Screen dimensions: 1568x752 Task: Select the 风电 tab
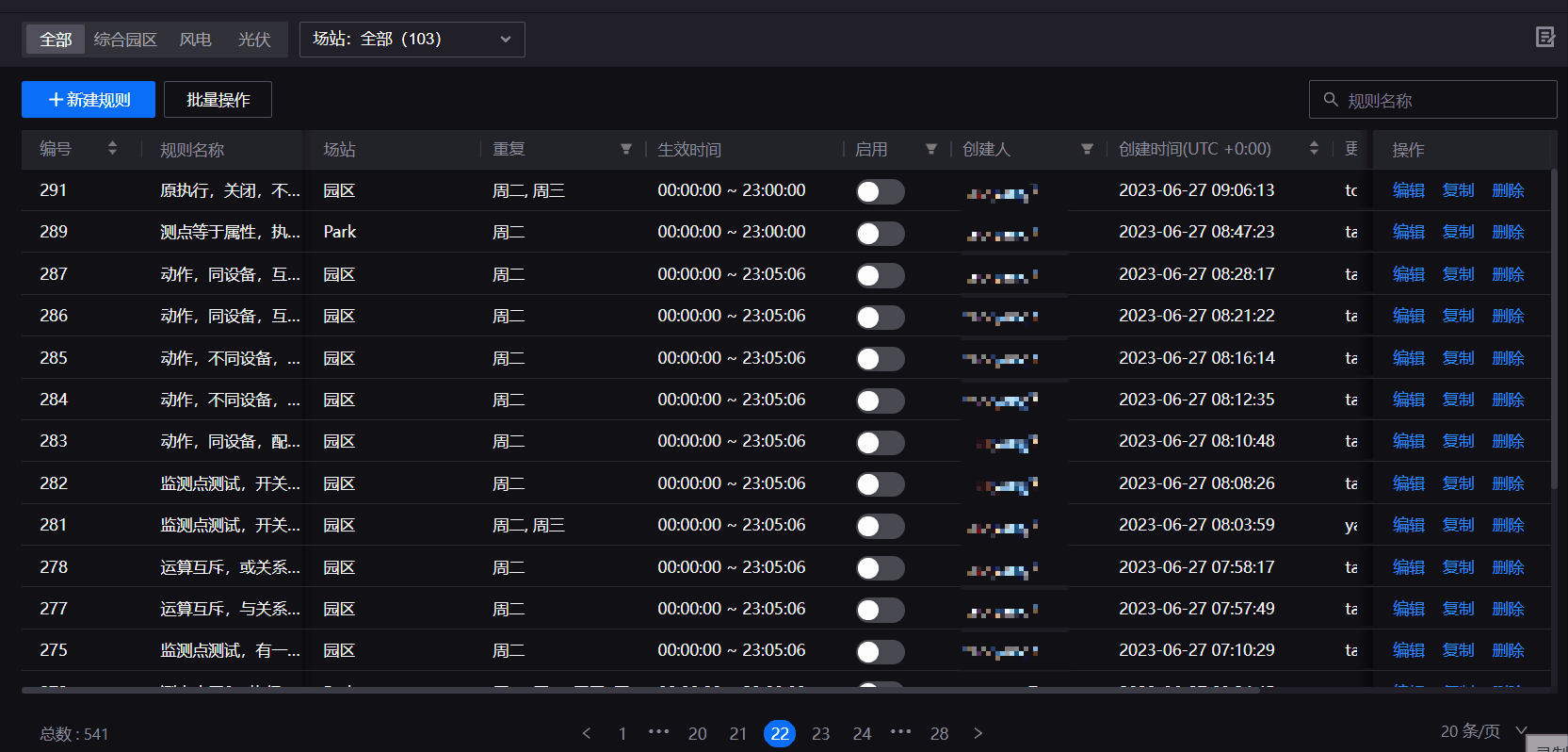click(x=195, y=40)
